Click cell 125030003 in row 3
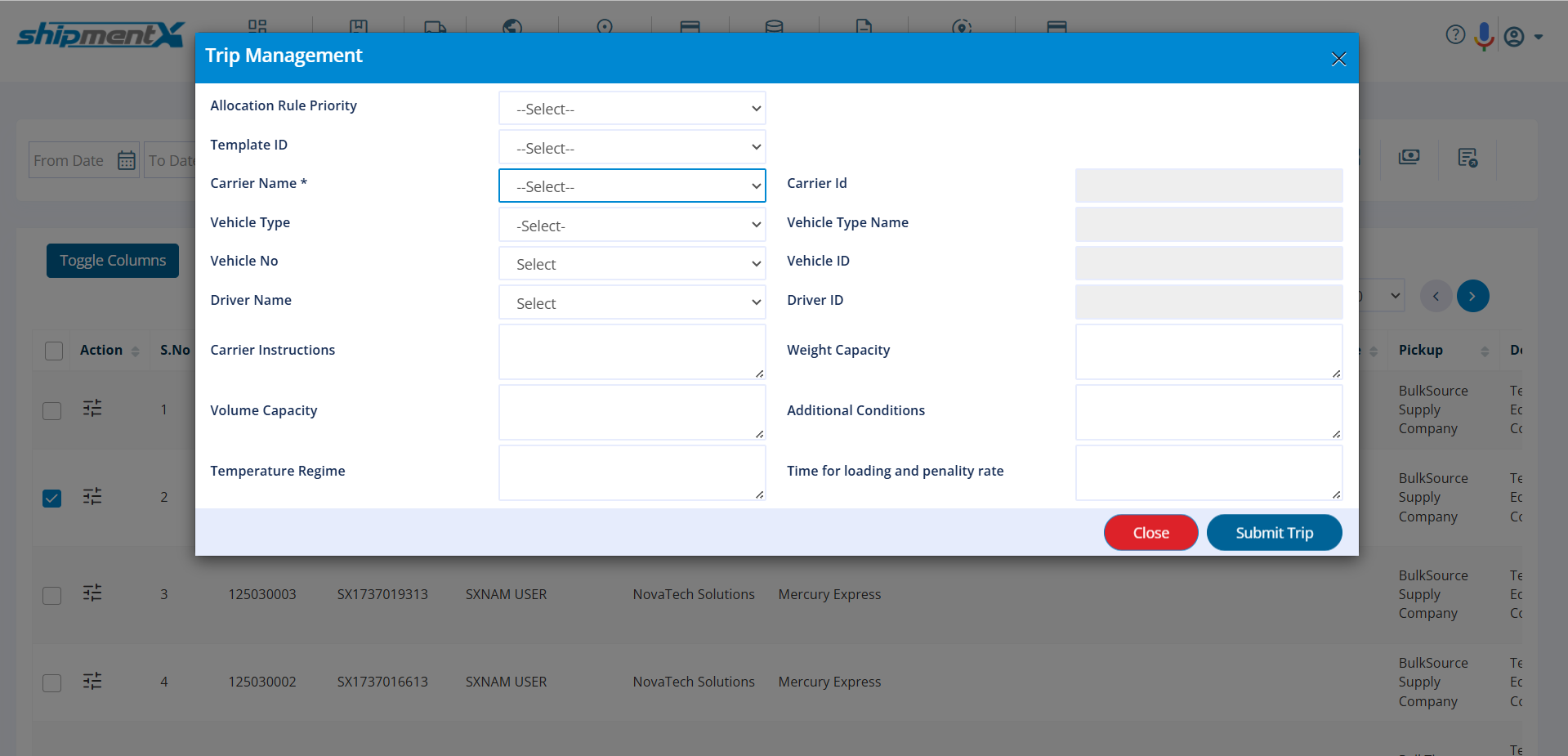Image resolution: width=1568 pixels, height=756 pixels. coord(262,594)
